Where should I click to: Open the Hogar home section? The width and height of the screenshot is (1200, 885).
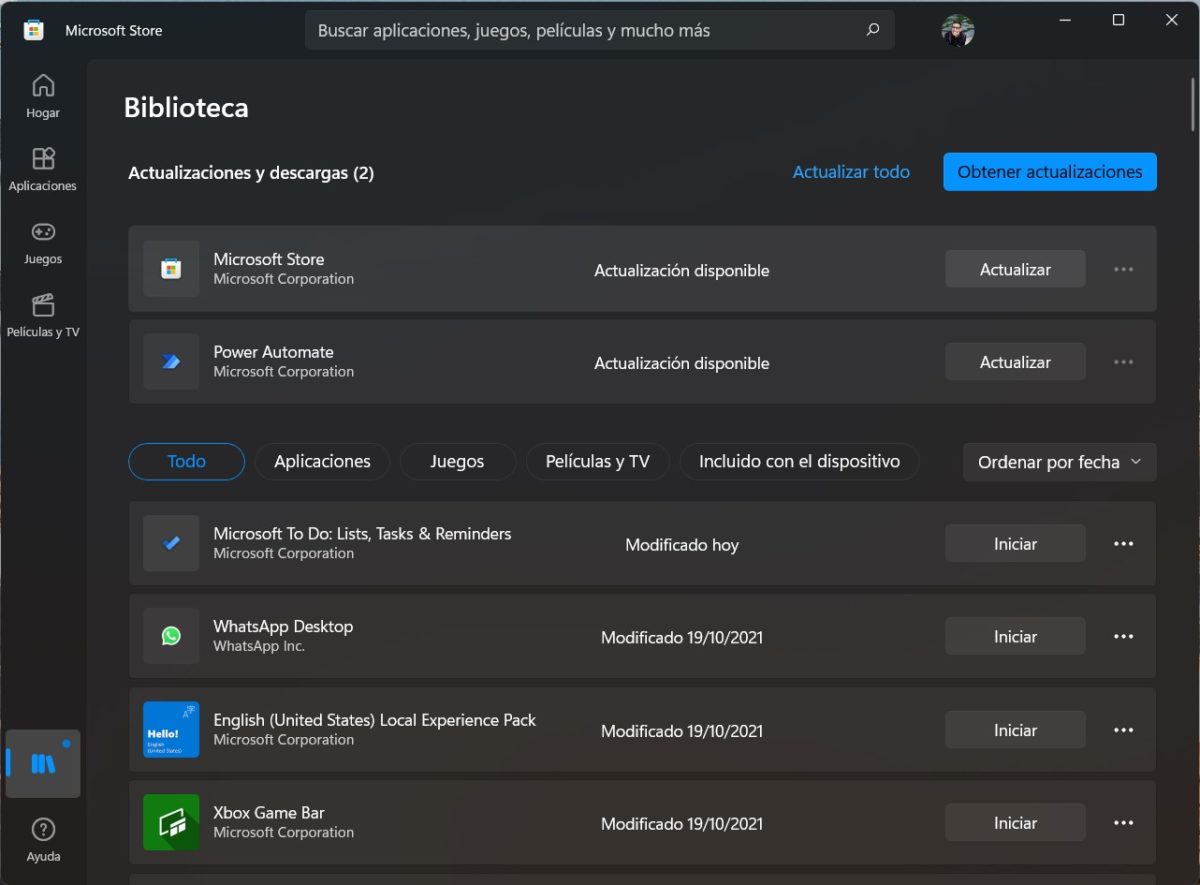(43, 96)
